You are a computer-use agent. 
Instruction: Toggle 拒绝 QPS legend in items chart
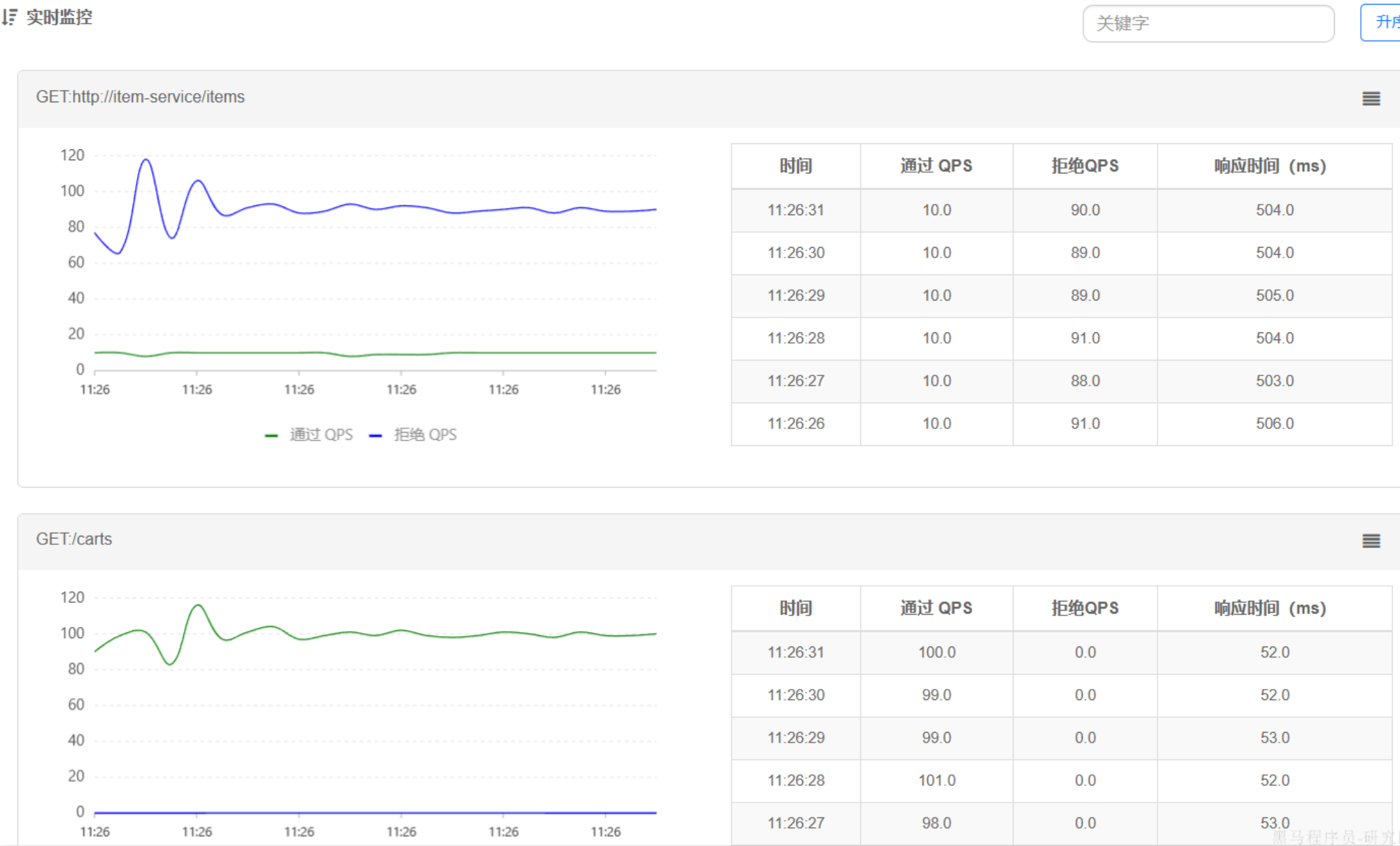coord(413,435)
